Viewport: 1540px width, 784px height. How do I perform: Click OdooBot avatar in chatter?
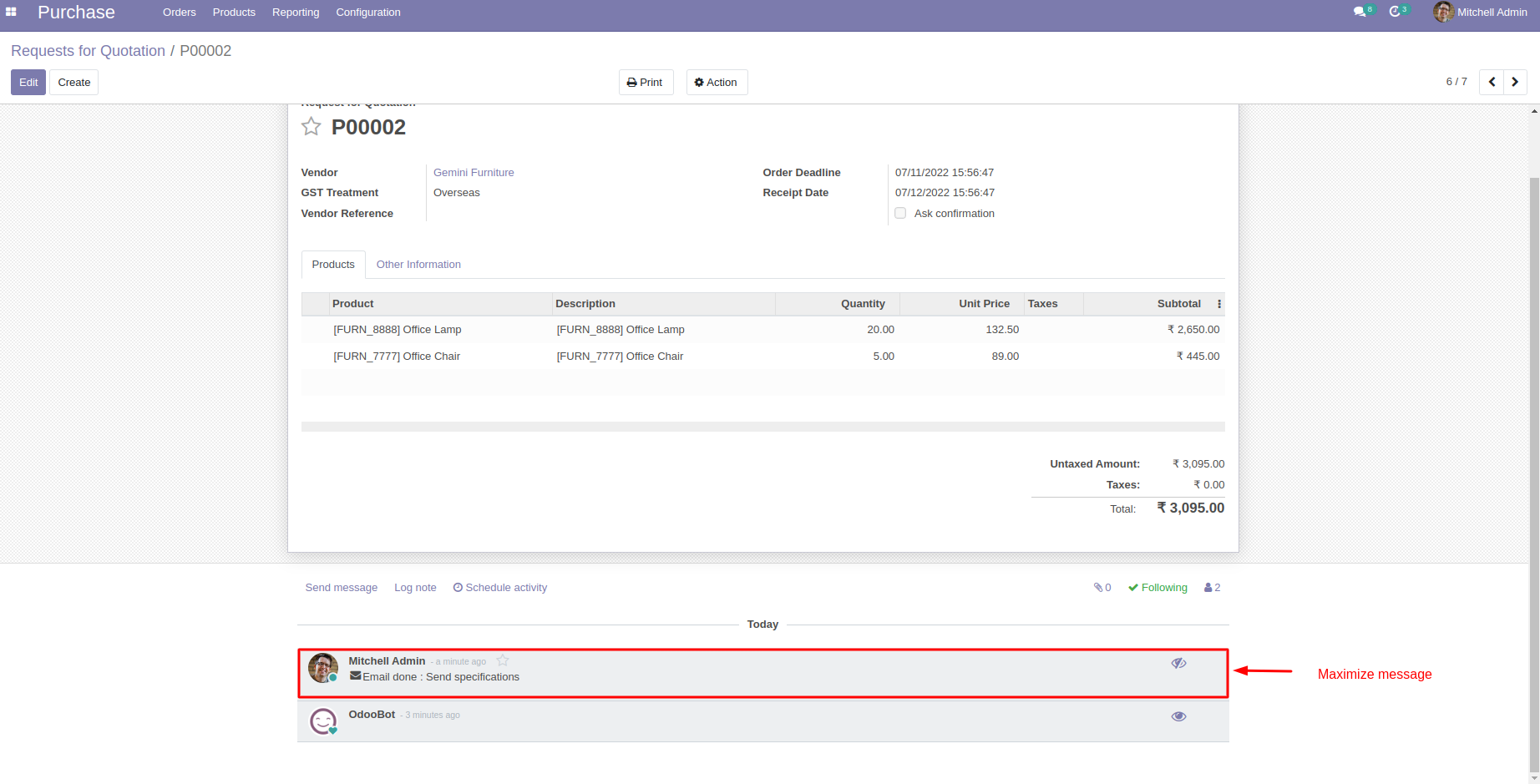(x=323, y=721)
